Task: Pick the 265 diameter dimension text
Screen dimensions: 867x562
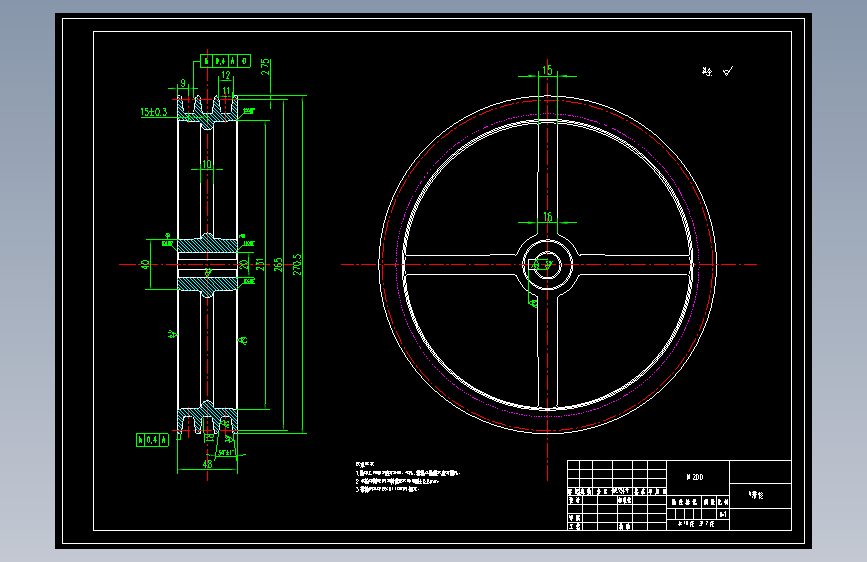Action: tap(278, 264)
